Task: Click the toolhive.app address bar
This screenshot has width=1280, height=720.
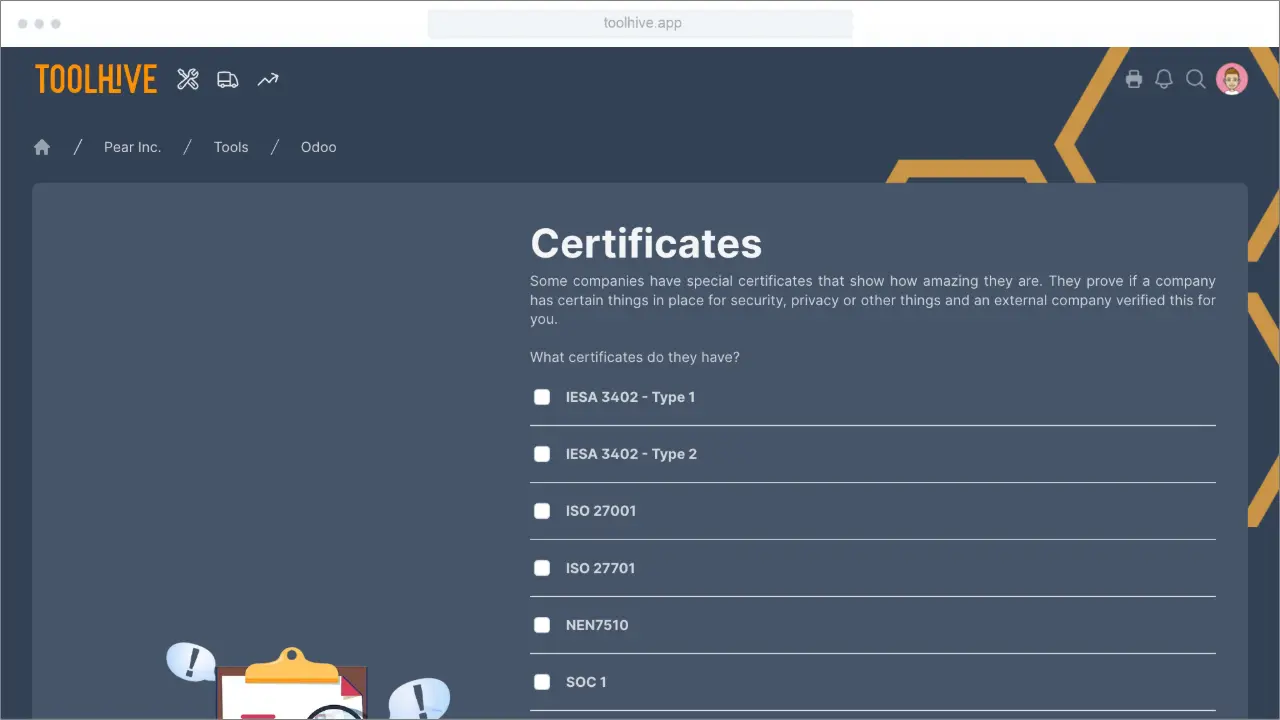Action: click(x=640, y=22)
